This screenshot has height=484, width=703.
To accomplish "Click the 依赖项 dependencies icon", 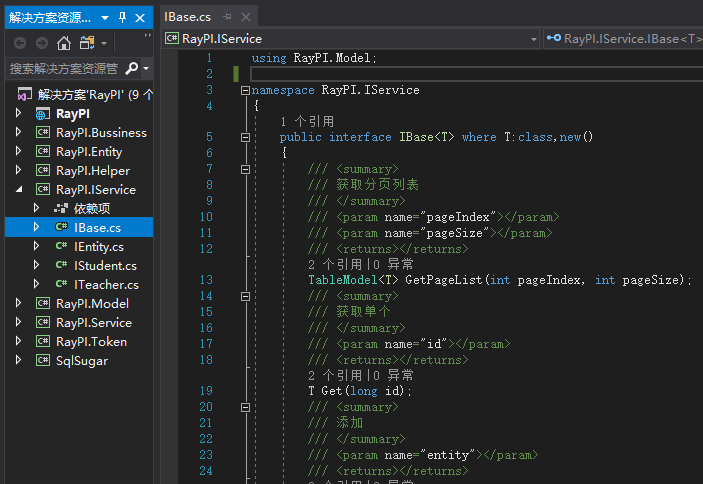I will coord(61,208).
